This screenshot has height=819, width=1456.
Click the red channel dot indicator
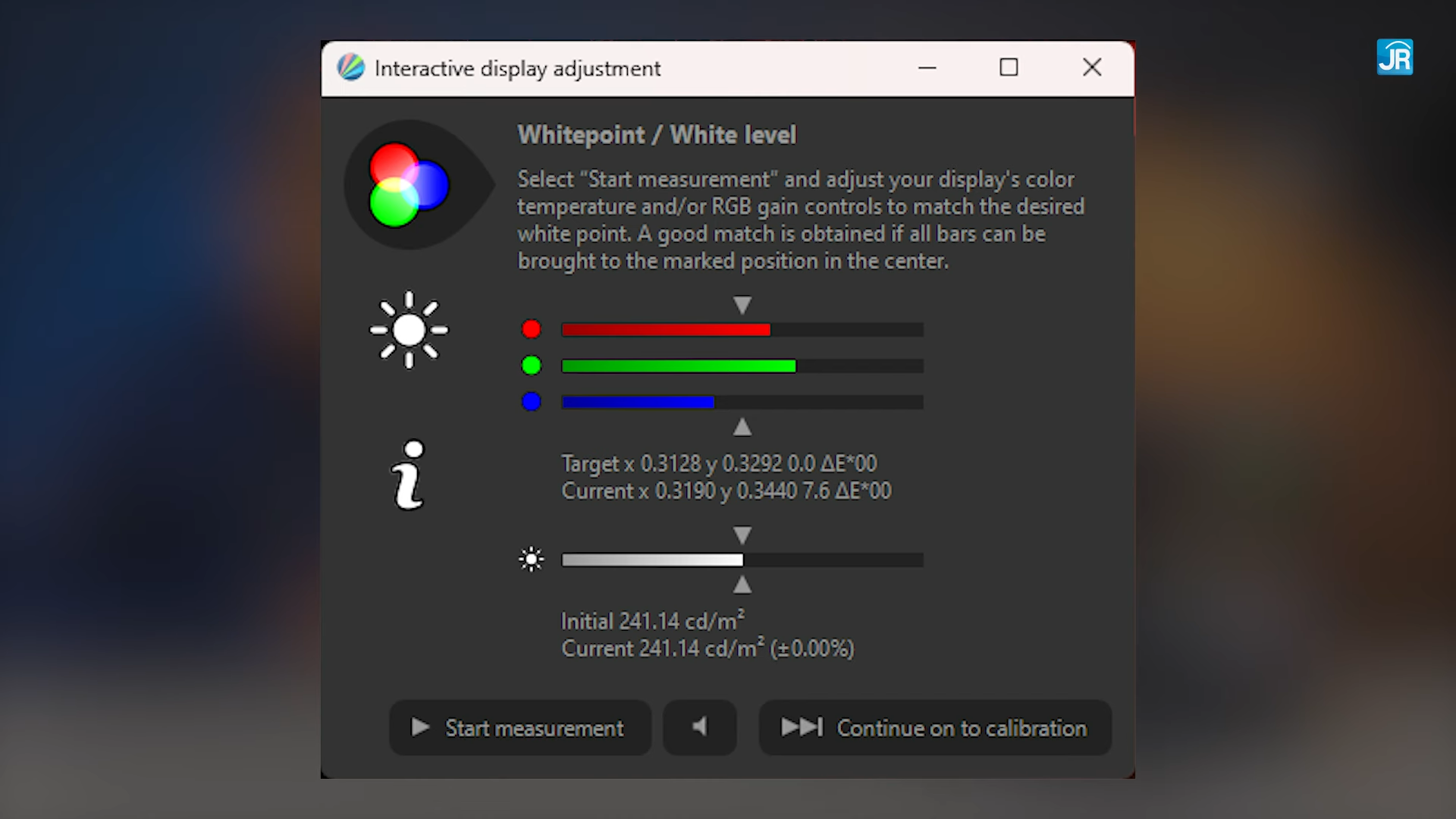tap(532, 329)
